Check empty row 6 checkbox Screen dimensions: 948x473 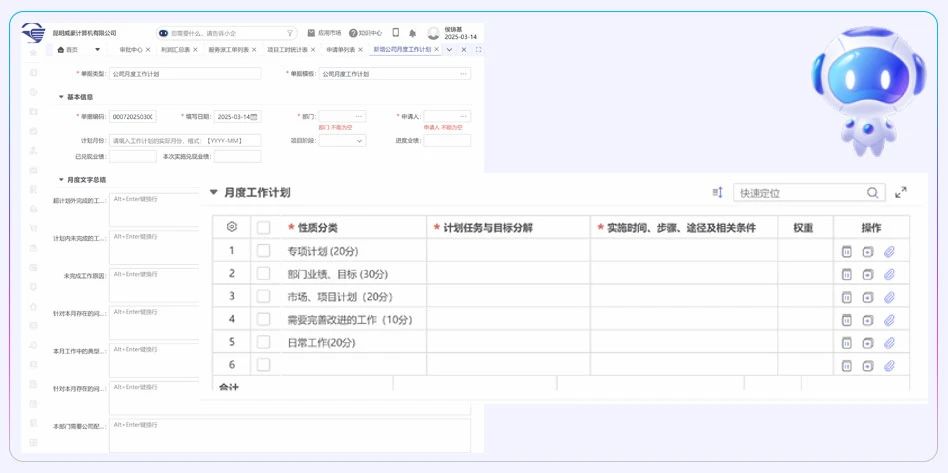click(x=264, y=365)
